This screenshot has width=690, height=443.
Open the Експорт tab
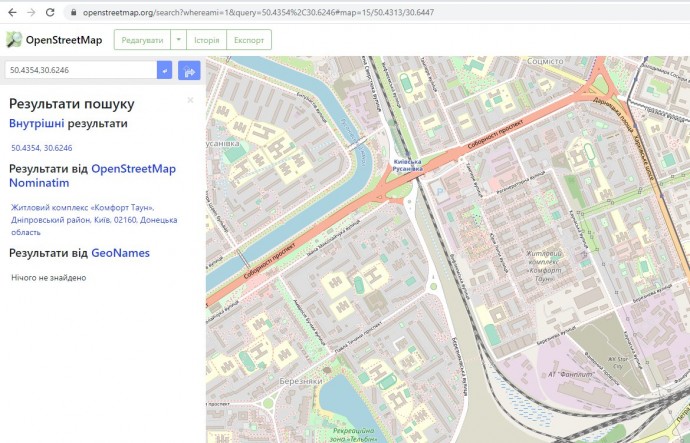248,40
